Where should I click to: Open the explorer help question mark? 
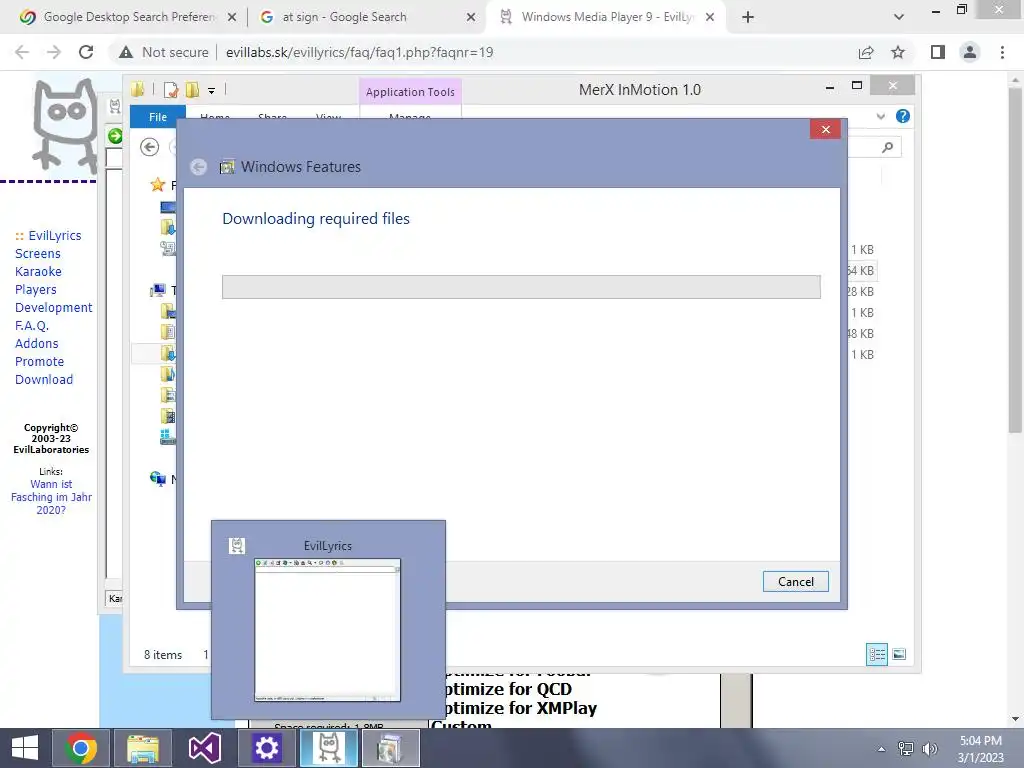(903, 116)
